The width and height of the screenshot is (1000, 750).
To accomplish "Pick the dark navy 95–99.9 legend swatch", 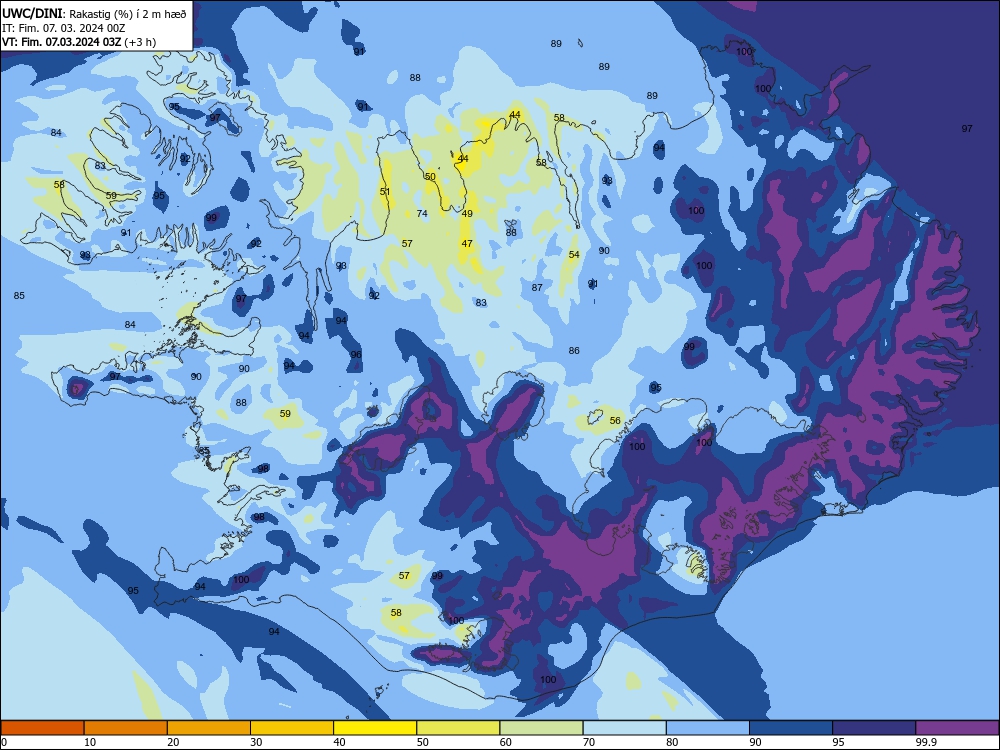I will click(874, 728).
